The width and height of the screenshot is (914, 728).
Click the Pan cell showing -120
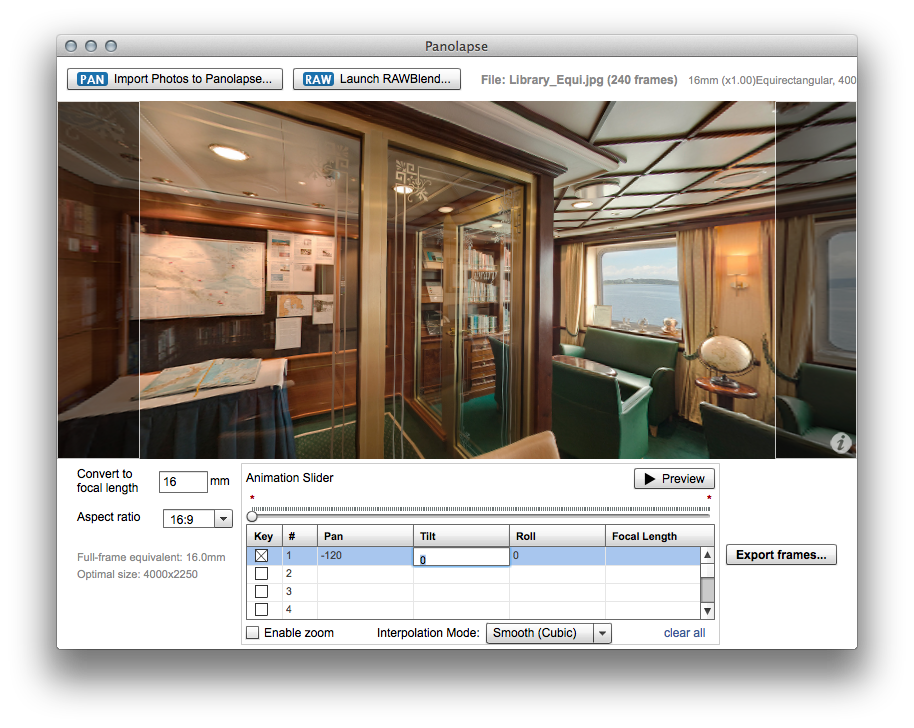click(x=365, y=556)
